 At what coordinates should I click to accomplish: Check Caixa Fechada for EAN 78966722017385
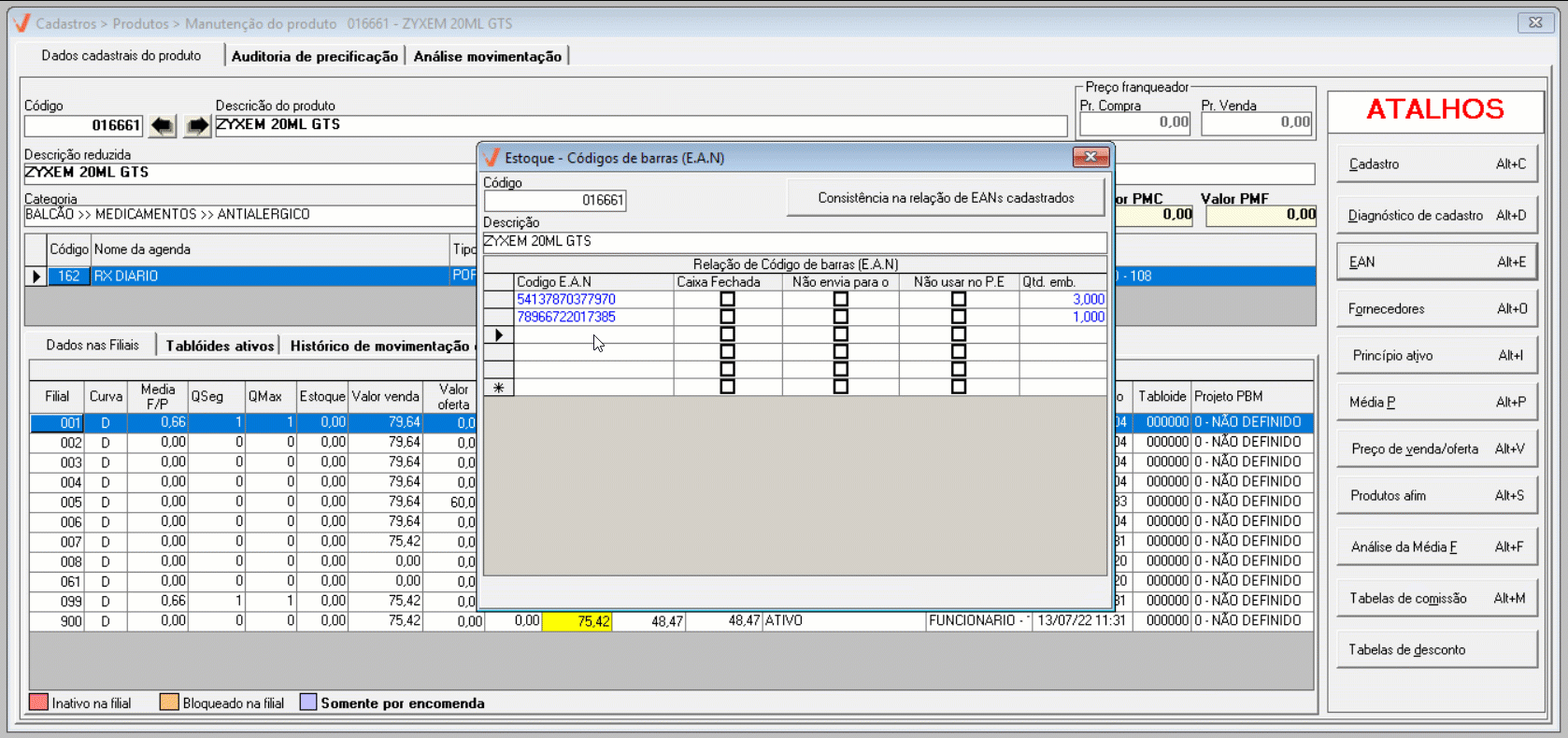(727, 317)
